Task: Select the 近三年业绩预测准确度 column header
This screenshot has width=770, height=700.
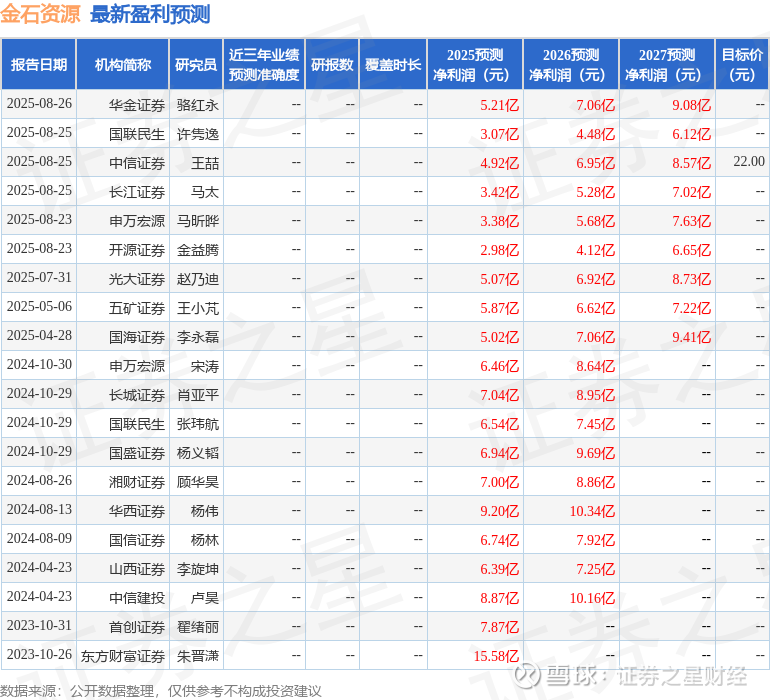Action: point(264,64)
